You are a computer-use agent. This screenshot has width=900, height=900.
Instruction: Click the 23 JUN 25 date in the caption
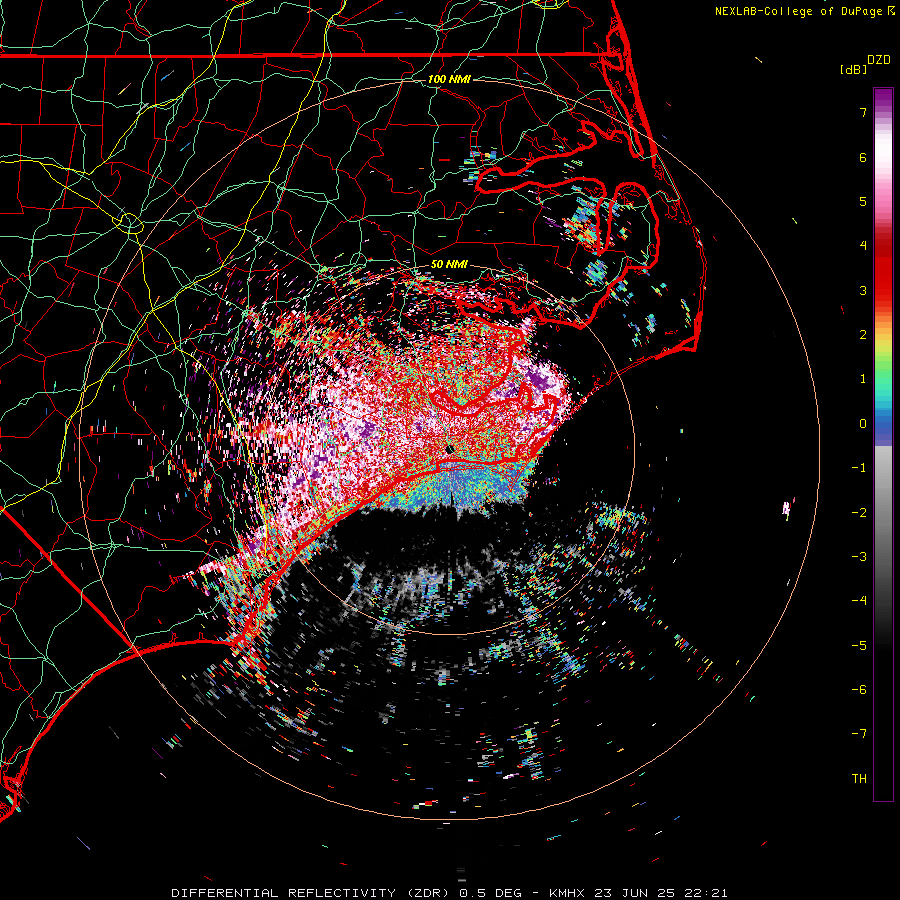coord(636,893)
